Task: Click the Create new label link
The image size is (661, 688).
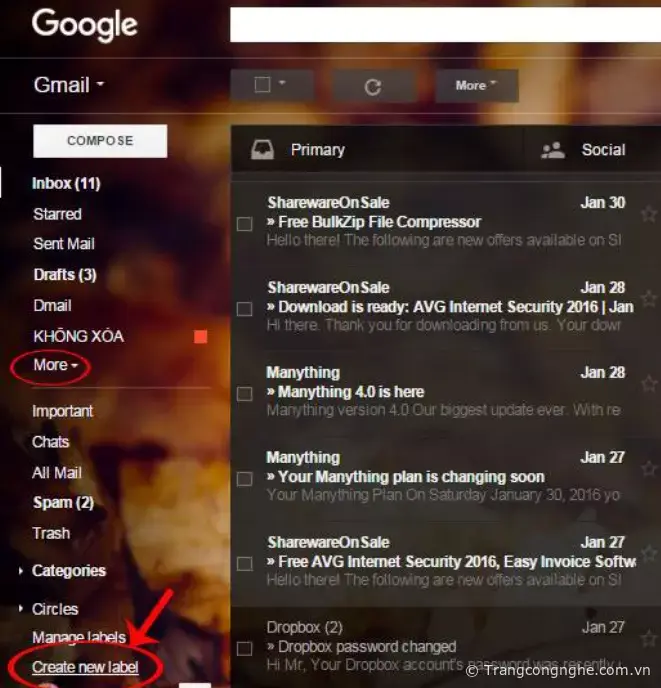Action: [x=85, y=667]
